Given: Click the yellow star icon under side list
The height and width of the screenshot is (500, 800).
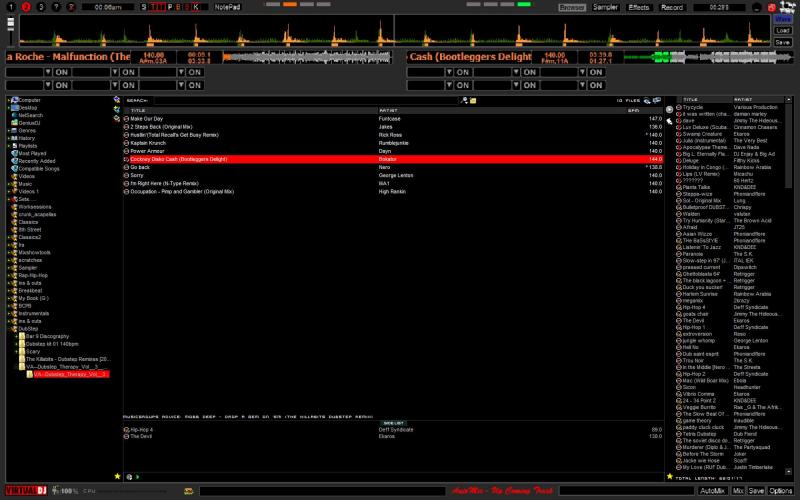Looking at the screenshot, I should (x=669, y=476).
